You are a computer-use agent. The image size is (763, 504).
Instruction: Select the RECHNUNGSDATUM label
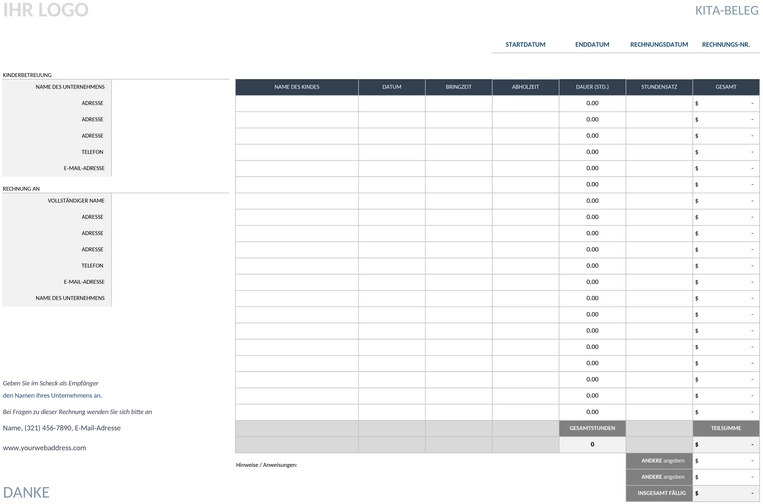[659, 44]
